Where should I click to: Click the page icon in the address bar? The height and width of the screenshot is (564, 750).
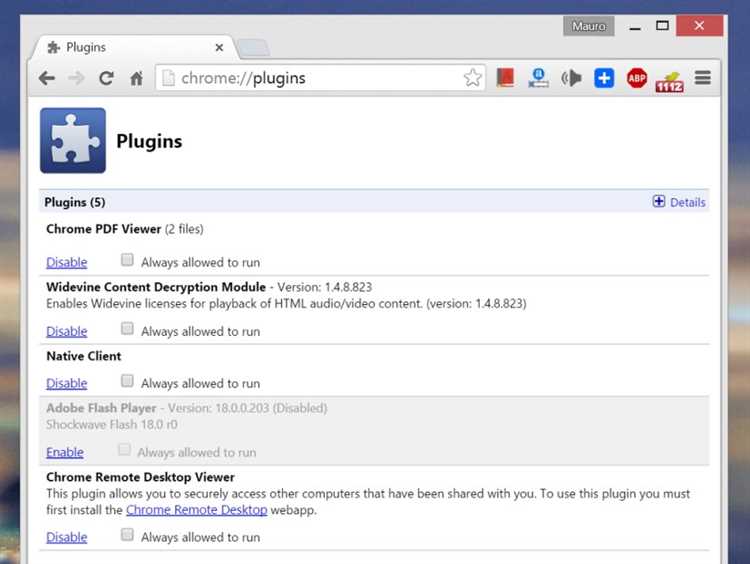pyautogui.click(x=168, y=78)
